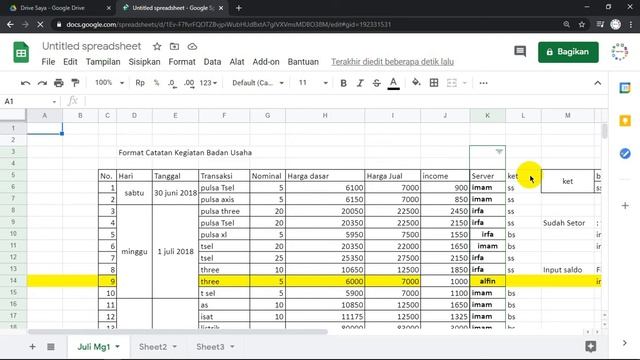Viewport: 640px width, 360px height.
Task: Add a new sheet with plus button
Action: (32, 347)
